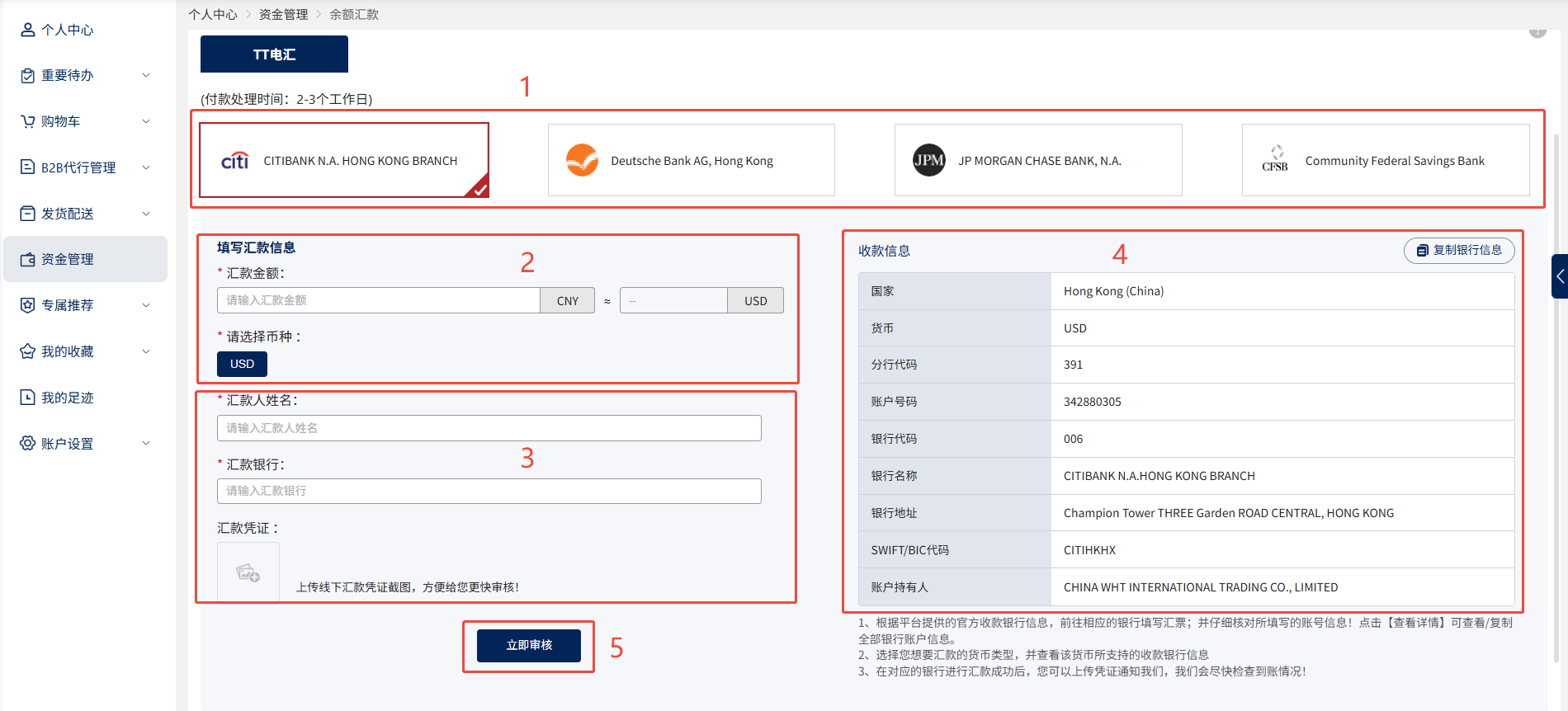This screenshot has width=1568, height=711.
Task: Click the Deutsche Bank logo icon
Action: pos(582,160)
